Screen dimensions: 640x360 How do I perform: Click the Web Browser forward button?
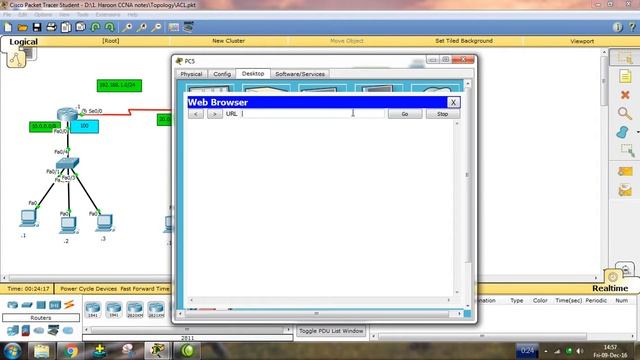pos(215,114)
